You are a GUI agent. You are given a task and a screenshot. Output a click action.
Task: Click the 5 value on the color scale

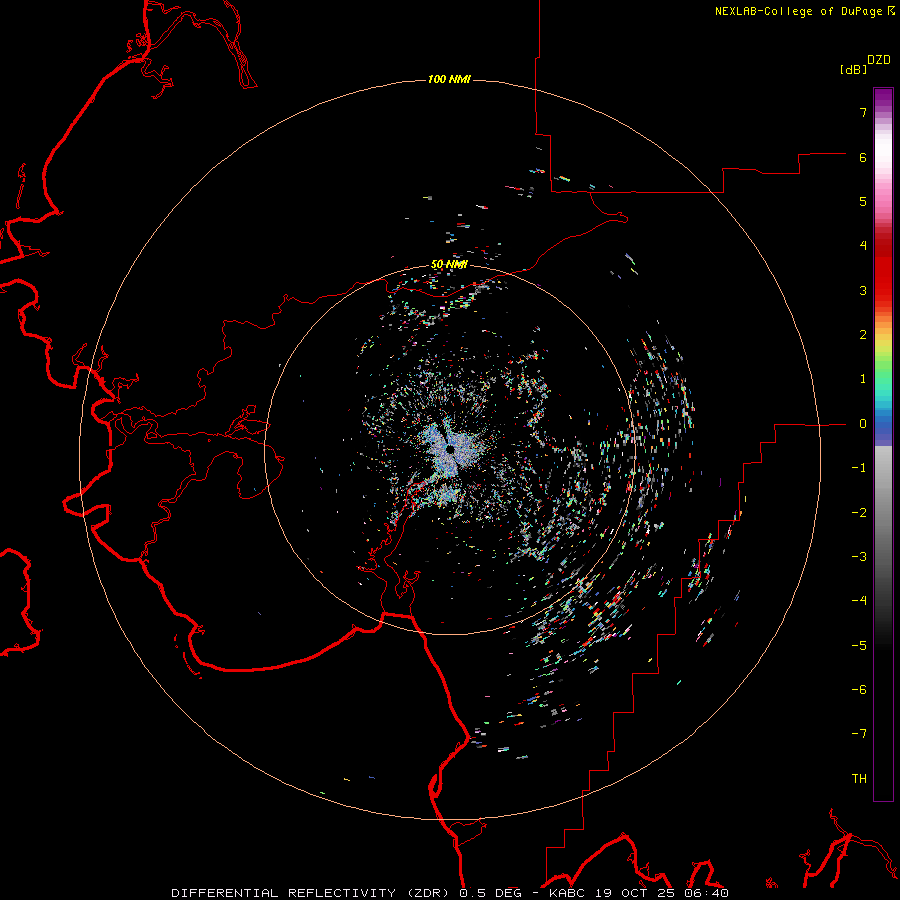(863, 201)
